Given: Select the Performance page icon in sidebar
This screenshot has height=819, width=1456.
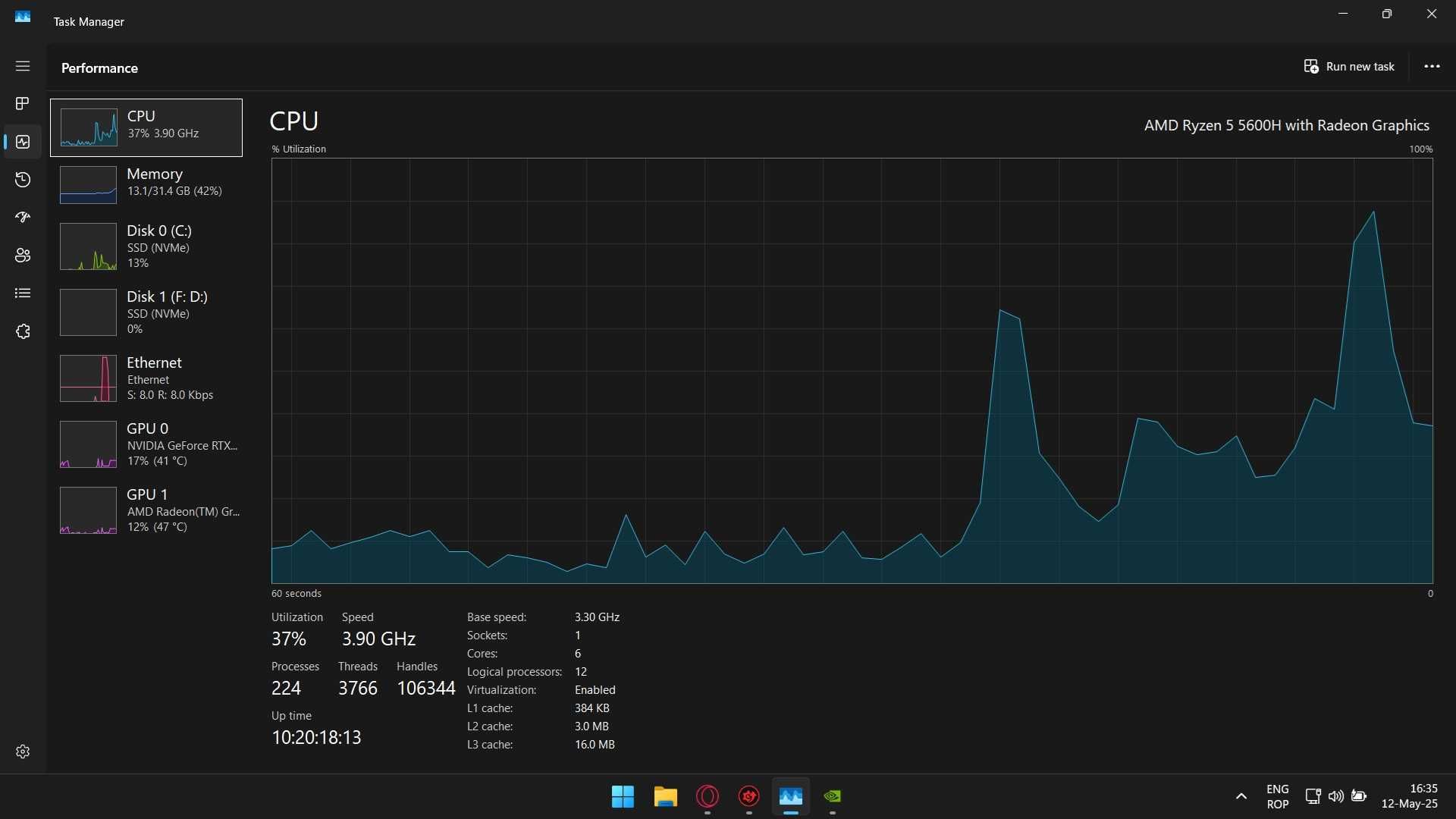Looking at the screenshot, I should [23, 142].
